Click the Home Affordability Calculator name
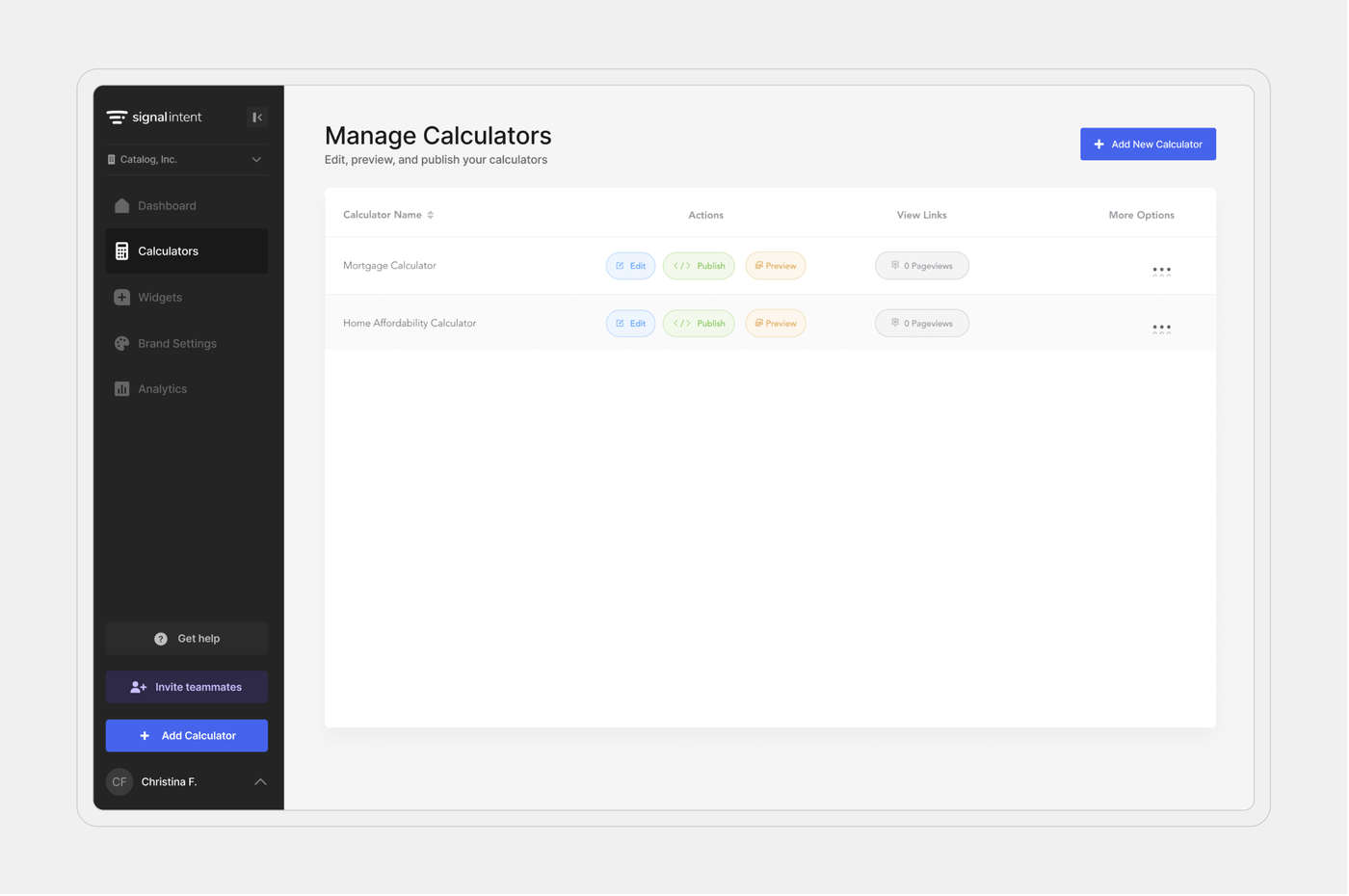The height and width of the screenshot is (896, 1349). [410, 324]
